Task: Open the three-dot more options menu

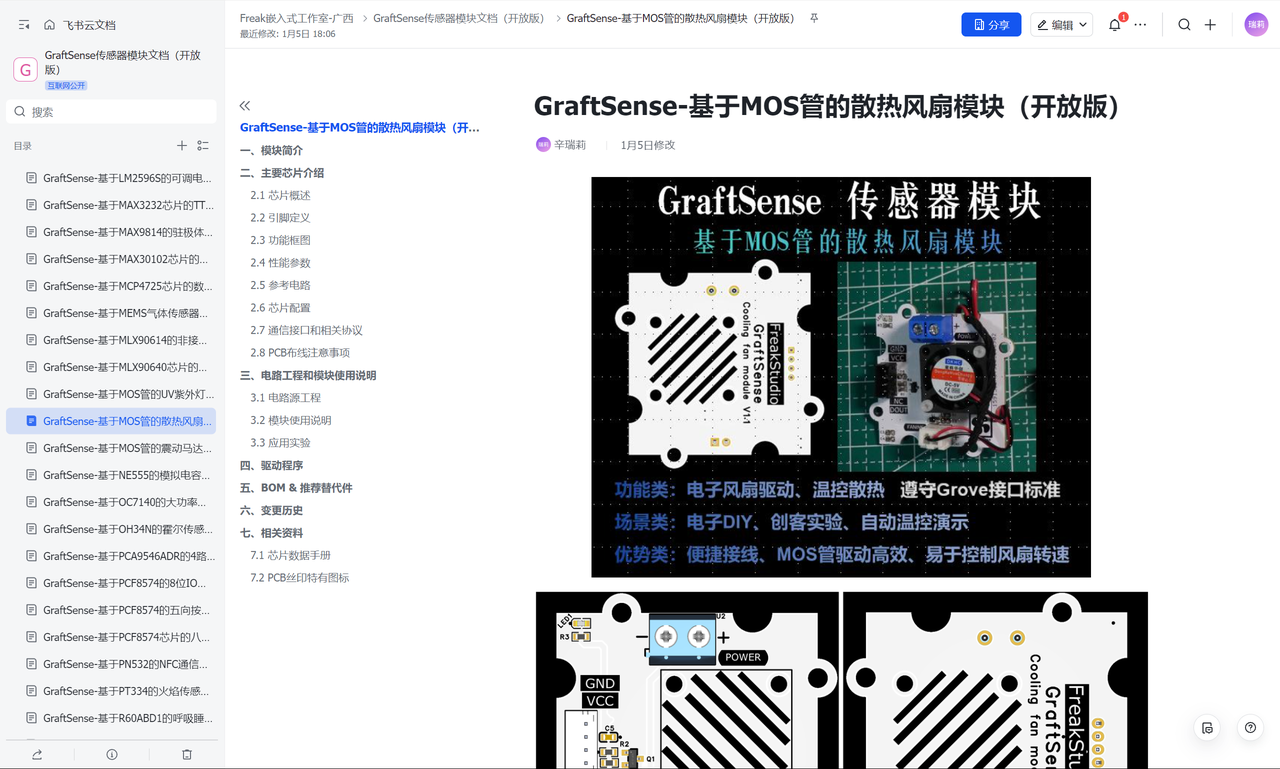Action: point(1140,25)
